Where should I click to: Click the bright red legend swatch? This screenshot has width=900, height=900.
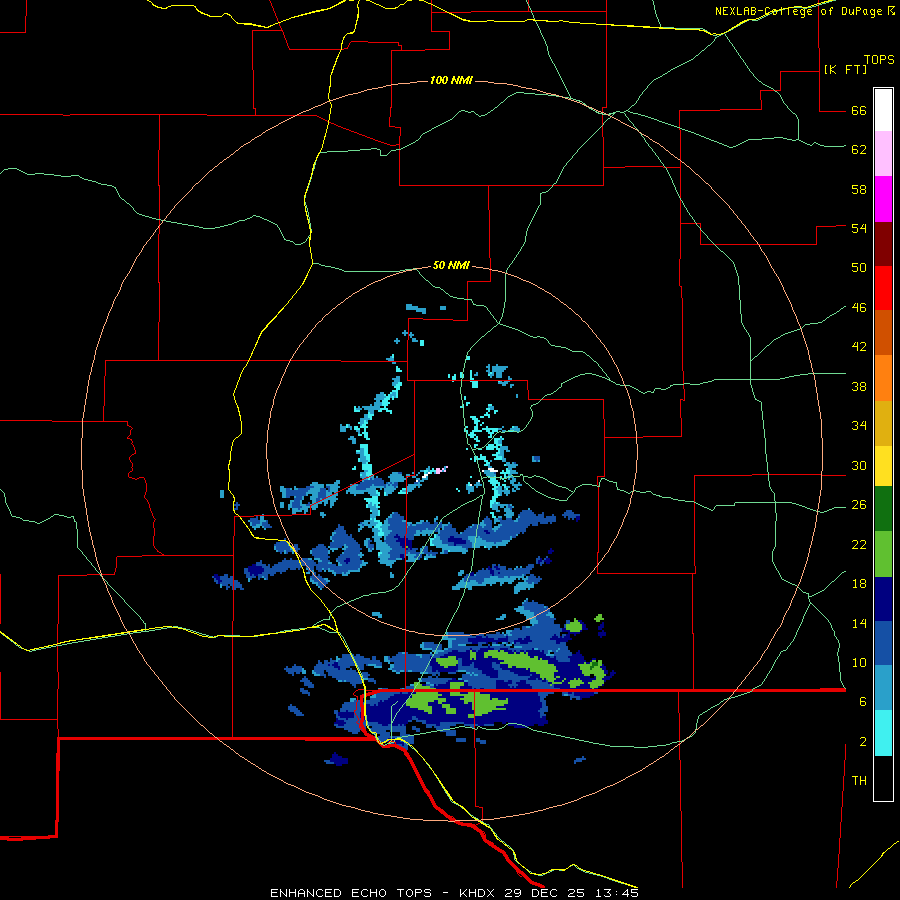(x=883, y=288)
